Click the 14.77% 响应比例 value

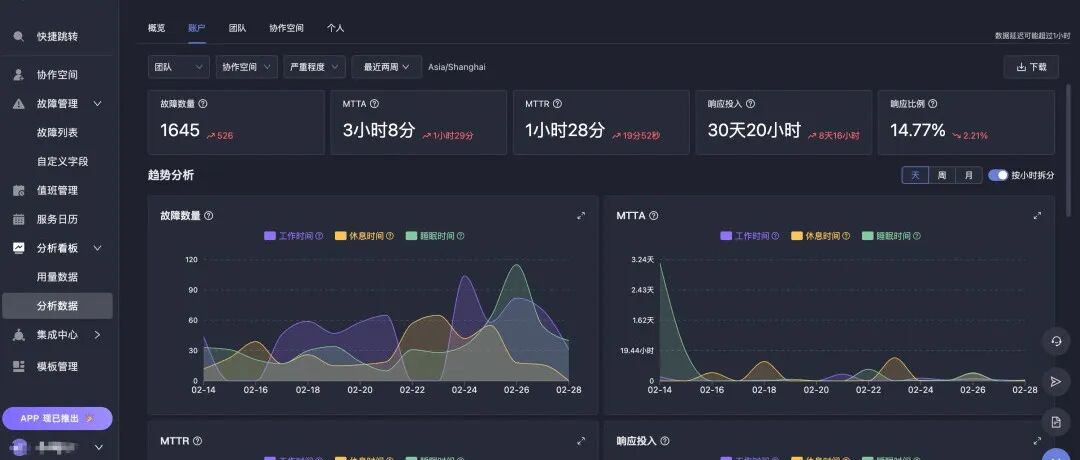point(917,130)
